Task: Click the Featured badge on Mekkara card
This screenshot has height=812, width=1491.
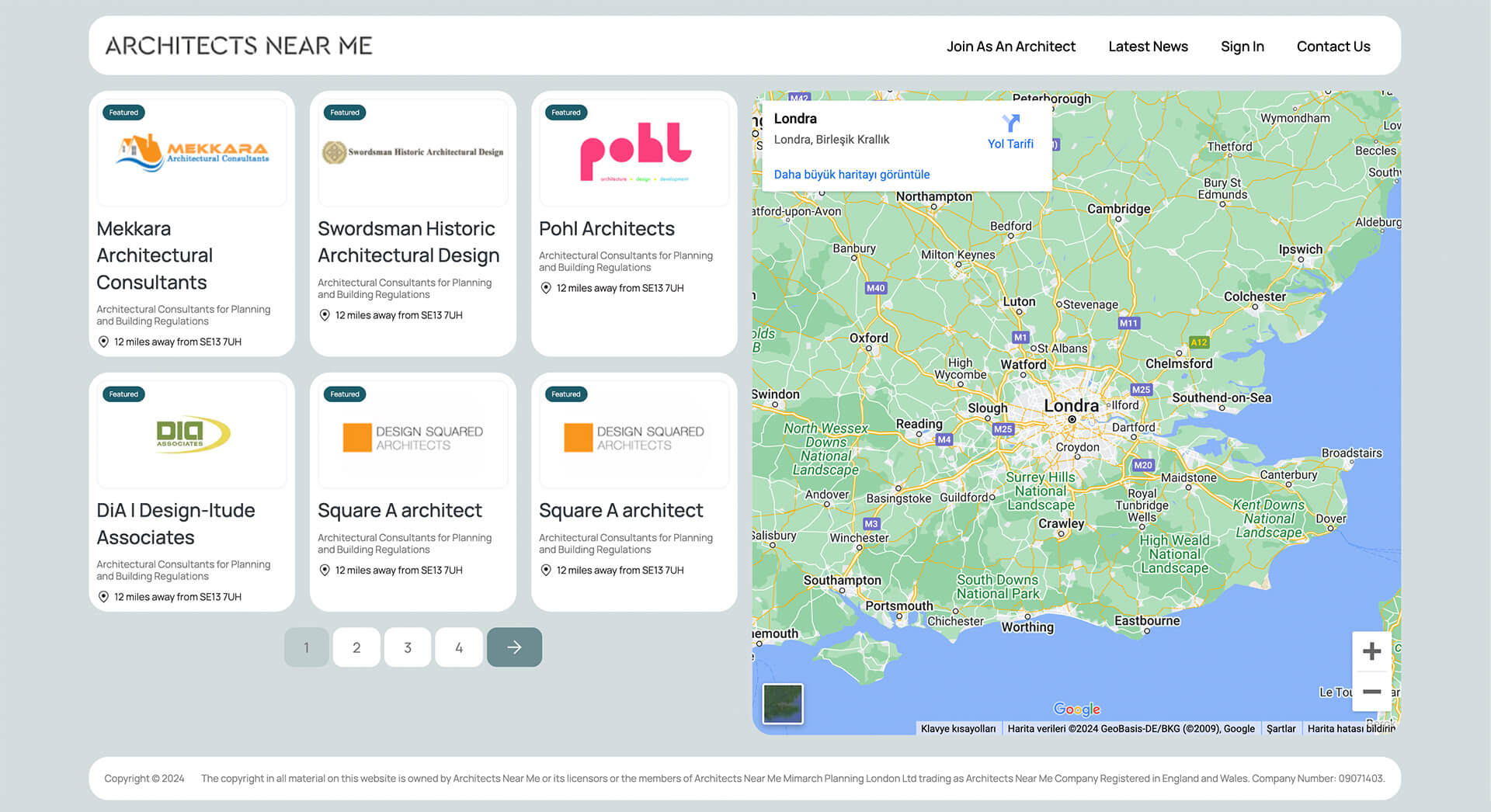Action: pyautogui.click(x=123, y=113)
